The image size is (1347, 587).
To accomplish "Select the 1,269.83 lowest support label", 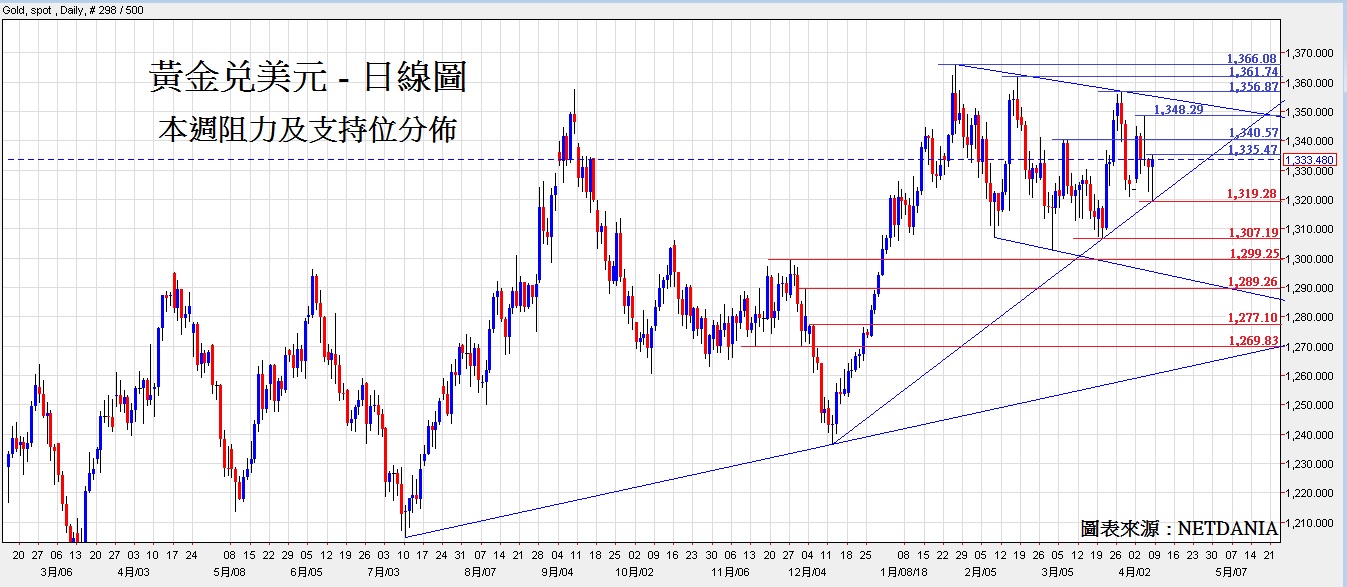I will coord(1252,341).
